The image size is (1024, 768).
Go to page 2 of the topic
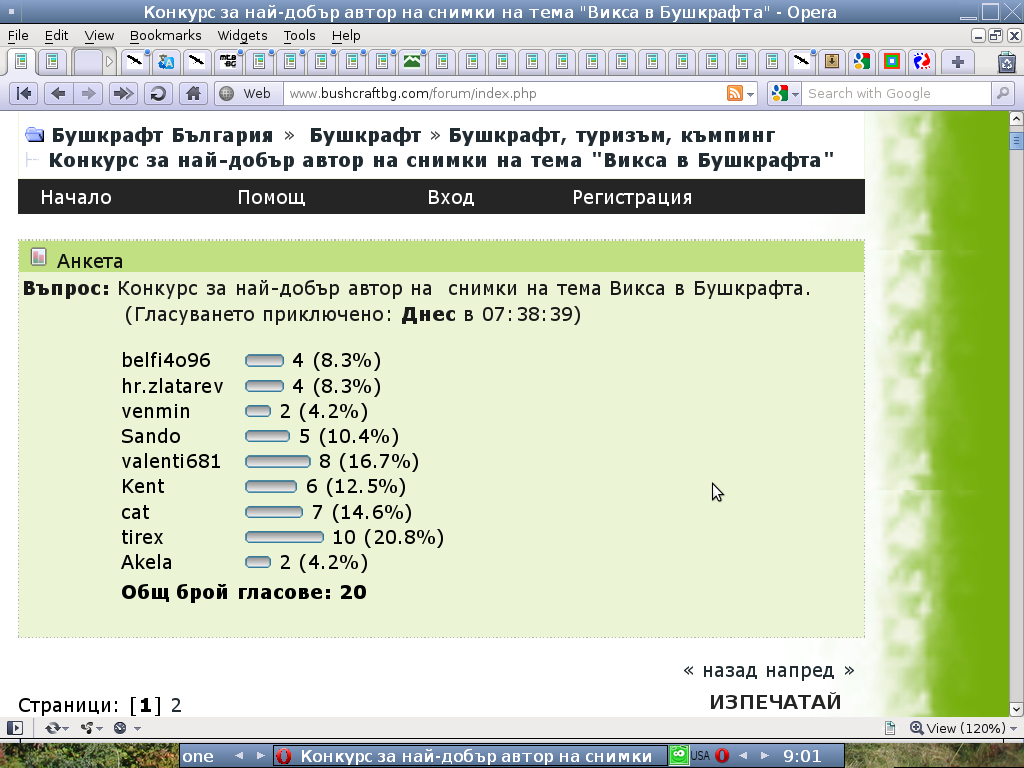pyautogui.click(x=176, y=705)
